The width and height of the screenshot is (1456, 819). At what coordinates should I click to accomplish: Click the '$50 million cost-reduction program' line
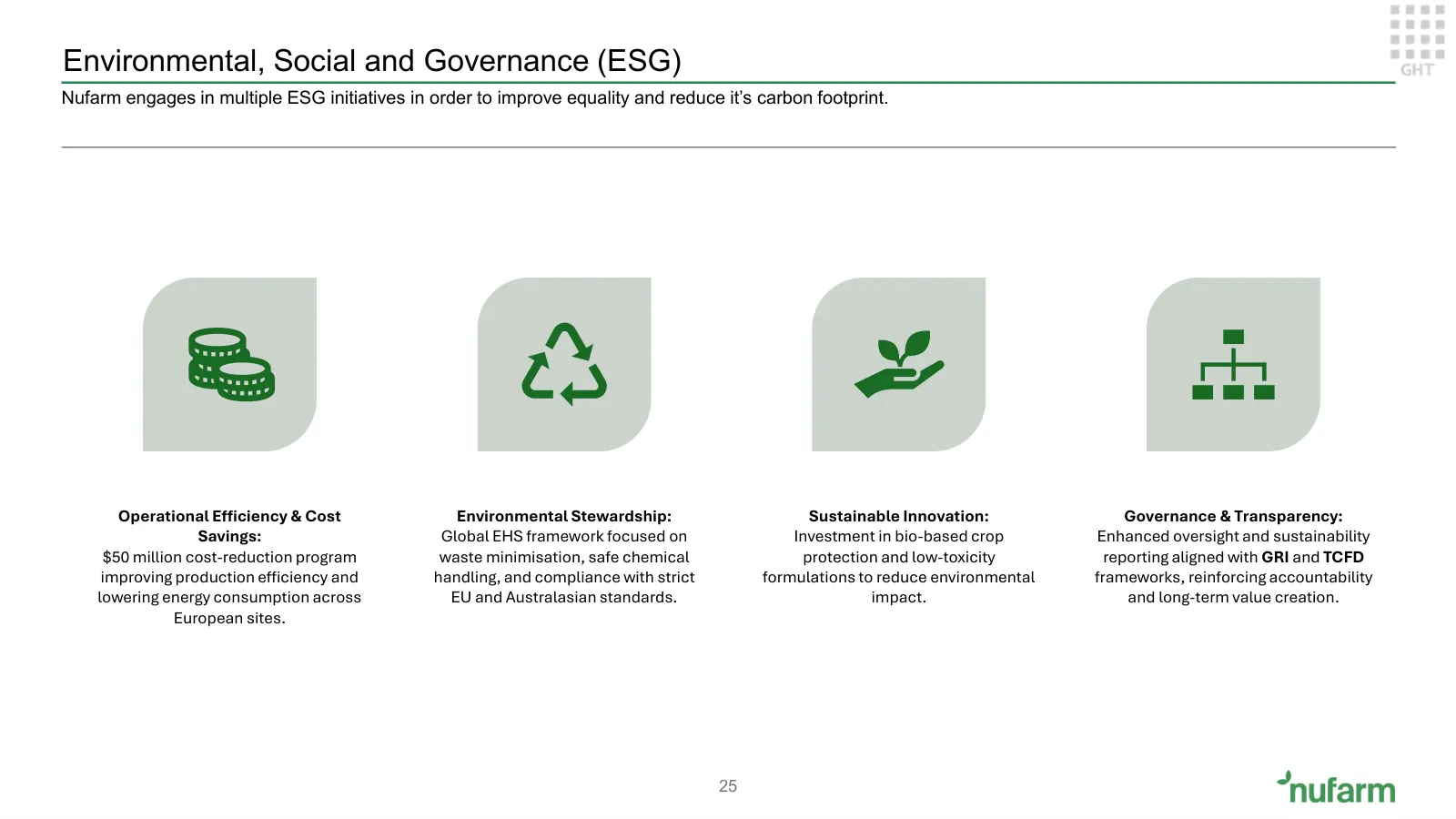pos(229,557)
